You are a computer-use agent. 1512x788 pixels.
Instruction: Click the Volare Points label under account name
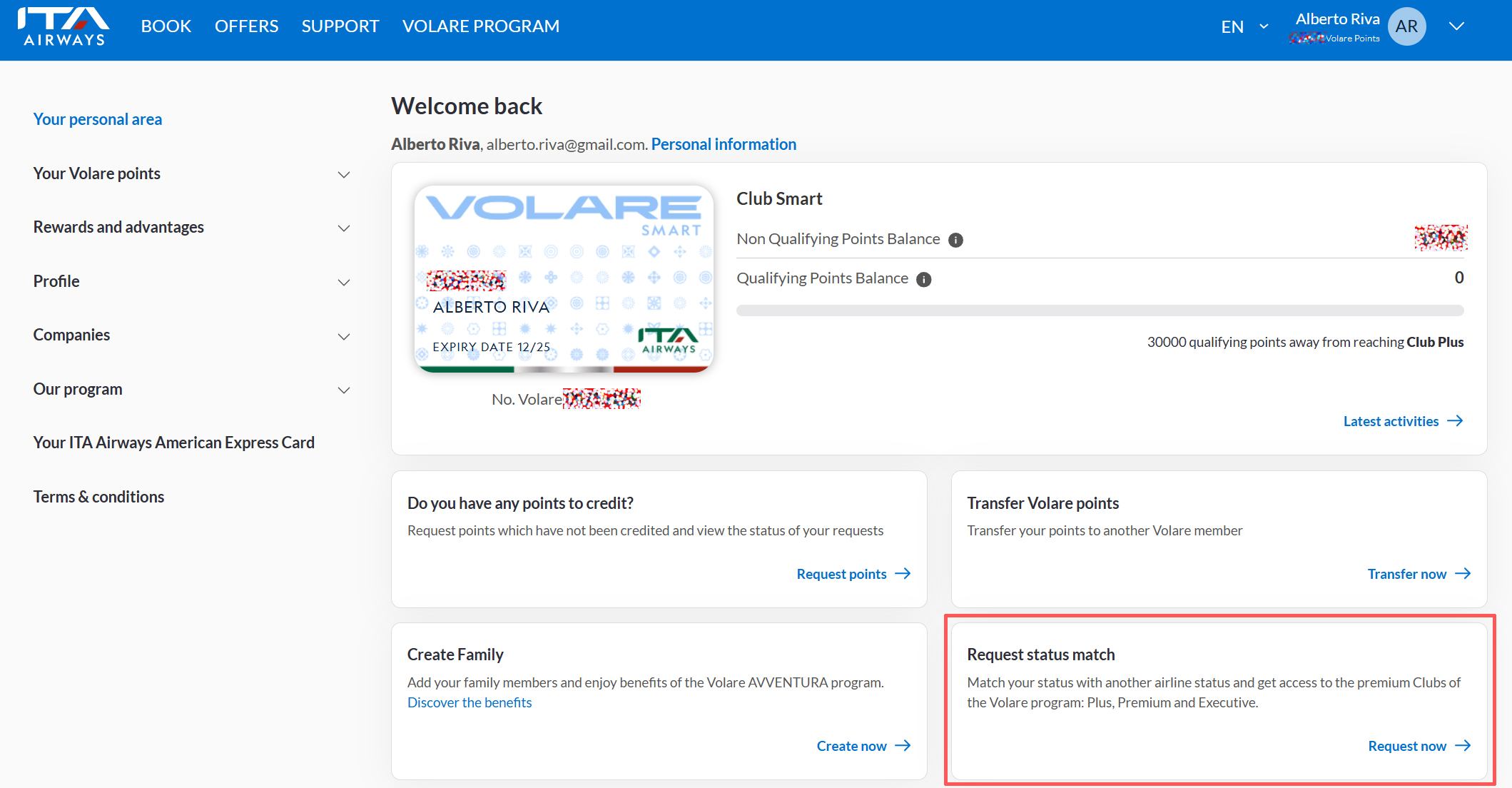tap(1352, 39)
